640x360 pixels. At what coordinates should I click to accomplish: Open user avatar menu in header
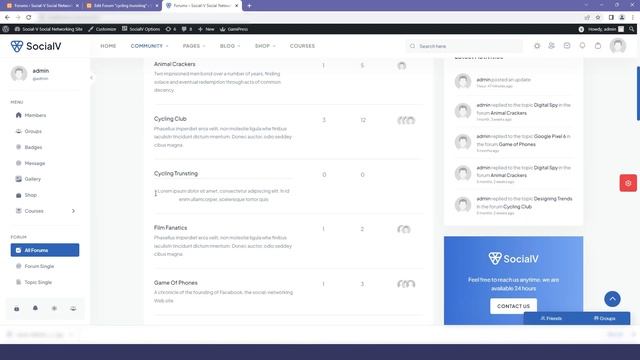618,46
